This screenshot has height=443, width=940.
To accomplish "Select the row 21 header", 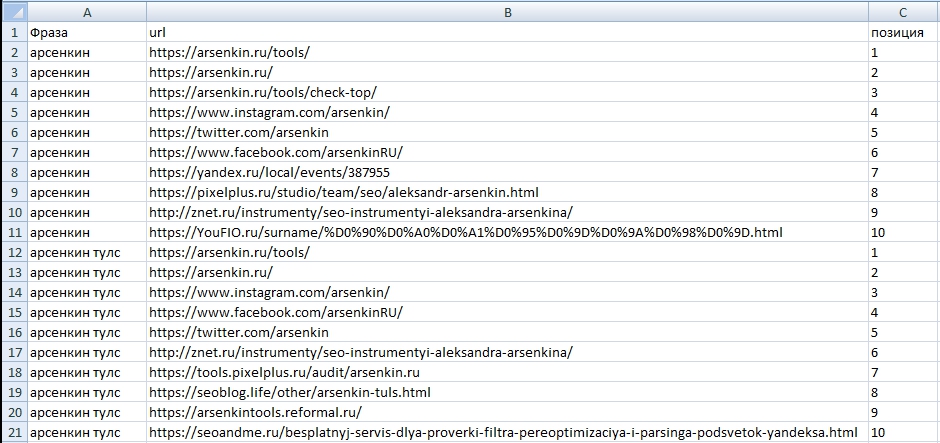I will point(12,432).
